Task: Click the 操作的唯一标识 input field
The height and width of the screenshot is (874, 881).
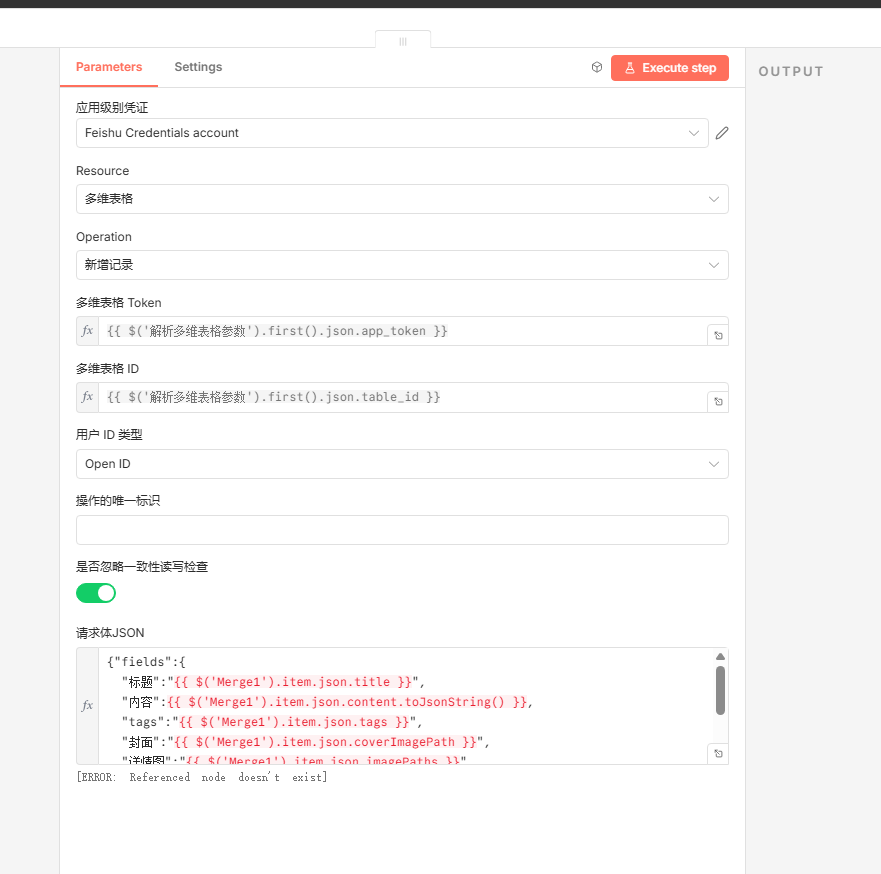Action: (x=402, y=530)
